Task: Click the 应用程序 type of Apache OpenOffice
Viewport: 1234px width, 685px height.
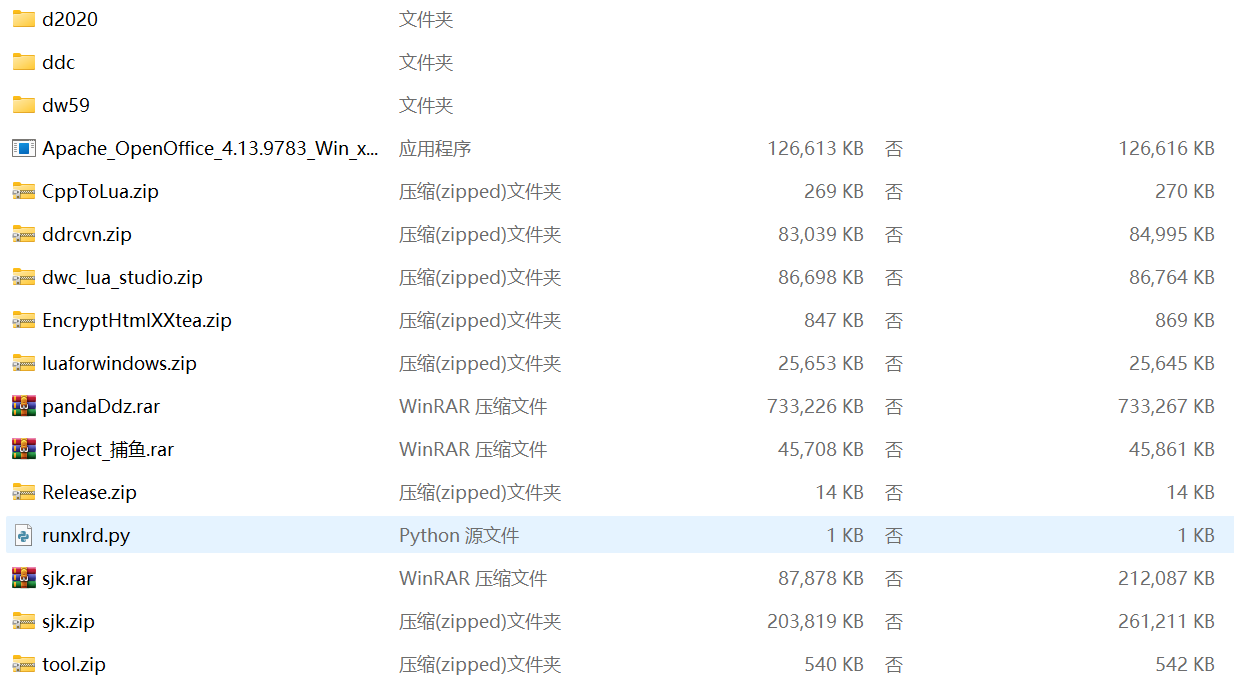Action: 435,148
